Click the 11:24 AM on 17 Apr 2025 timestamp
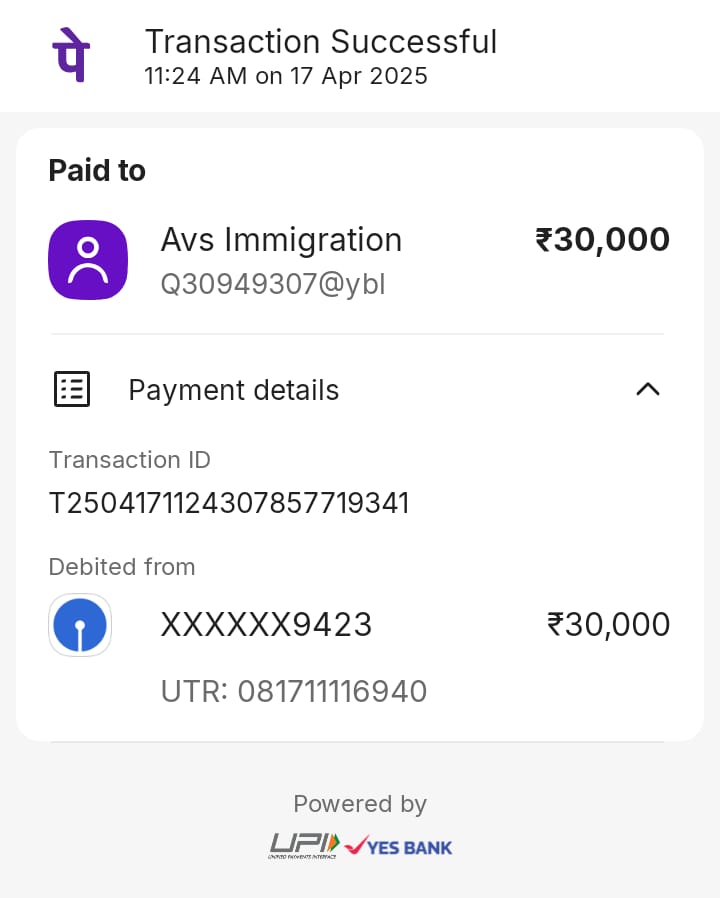The height and width of the screenshot is (898, 720). tap(286, 76)
